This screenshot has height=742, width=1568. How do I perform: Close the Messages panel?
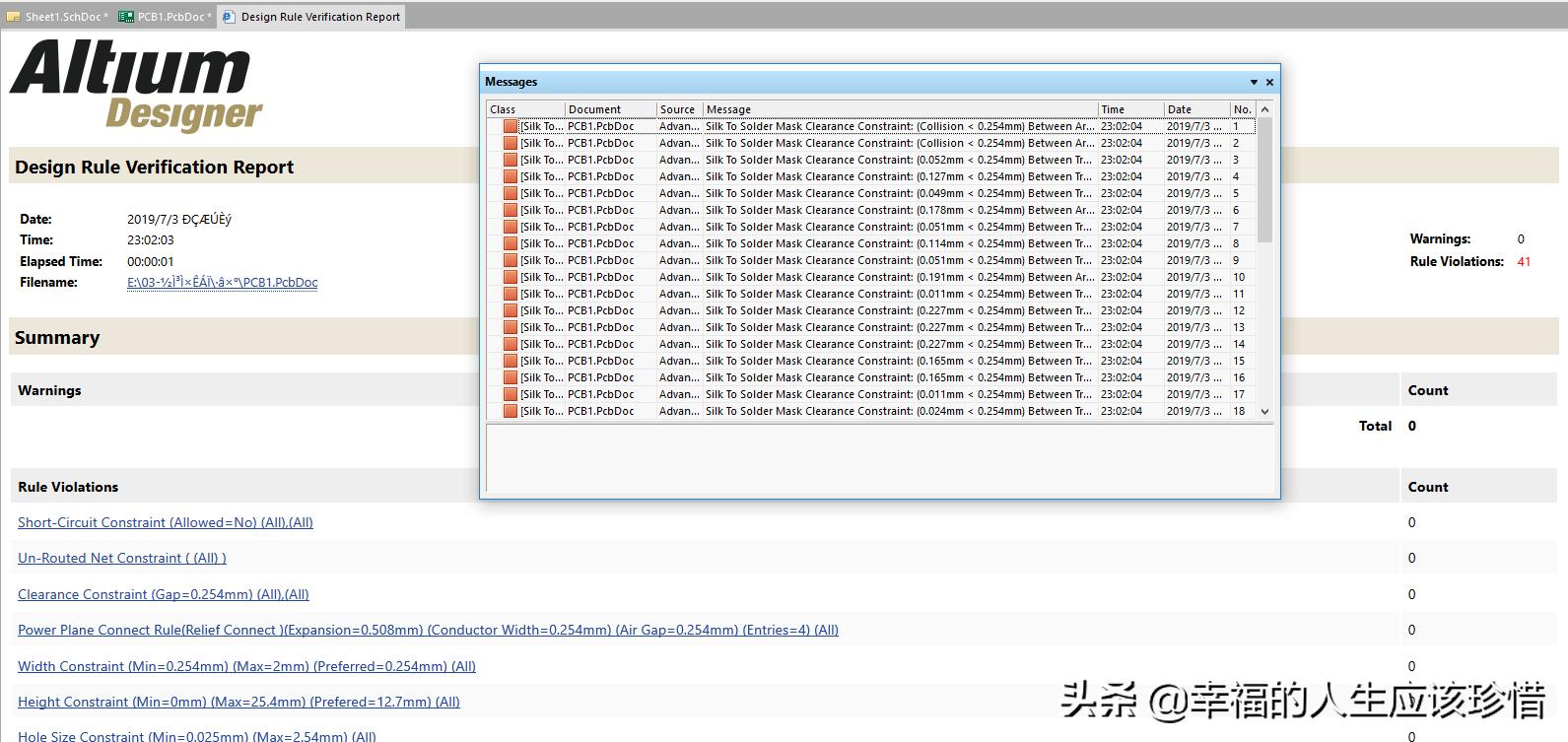1269,82
